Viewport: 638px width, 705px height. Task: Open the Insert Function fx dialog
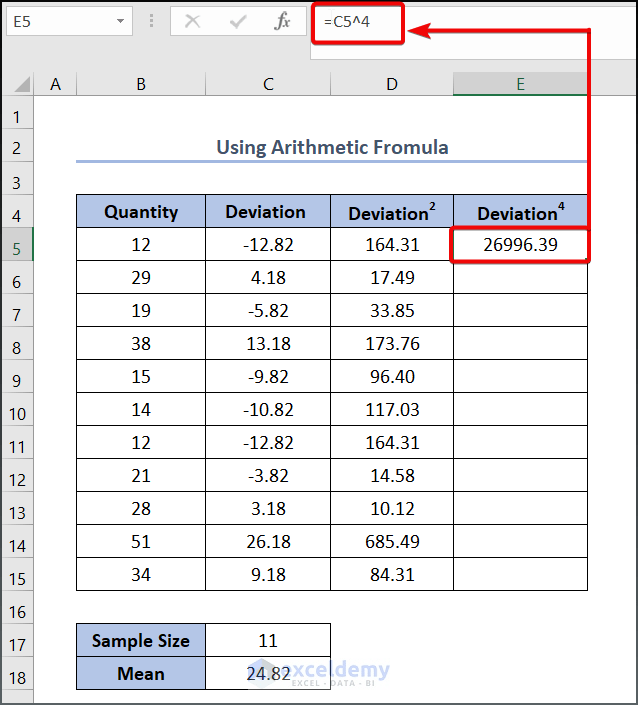point(282,21)
